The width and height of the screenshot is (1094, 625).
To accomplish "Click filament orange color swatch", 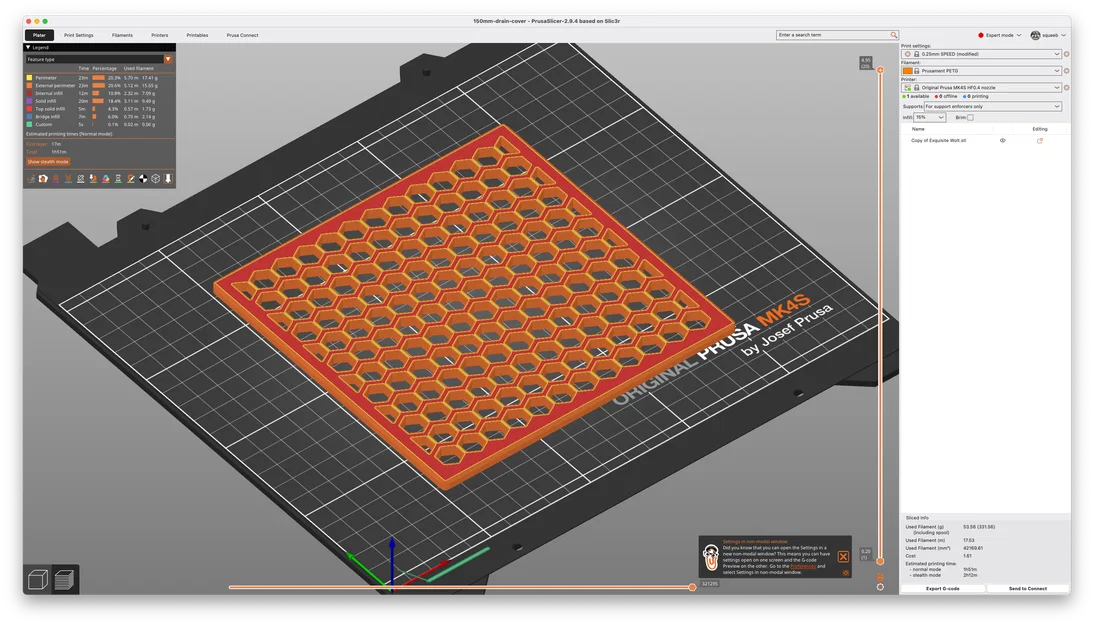I will click(x=907, y=70).
